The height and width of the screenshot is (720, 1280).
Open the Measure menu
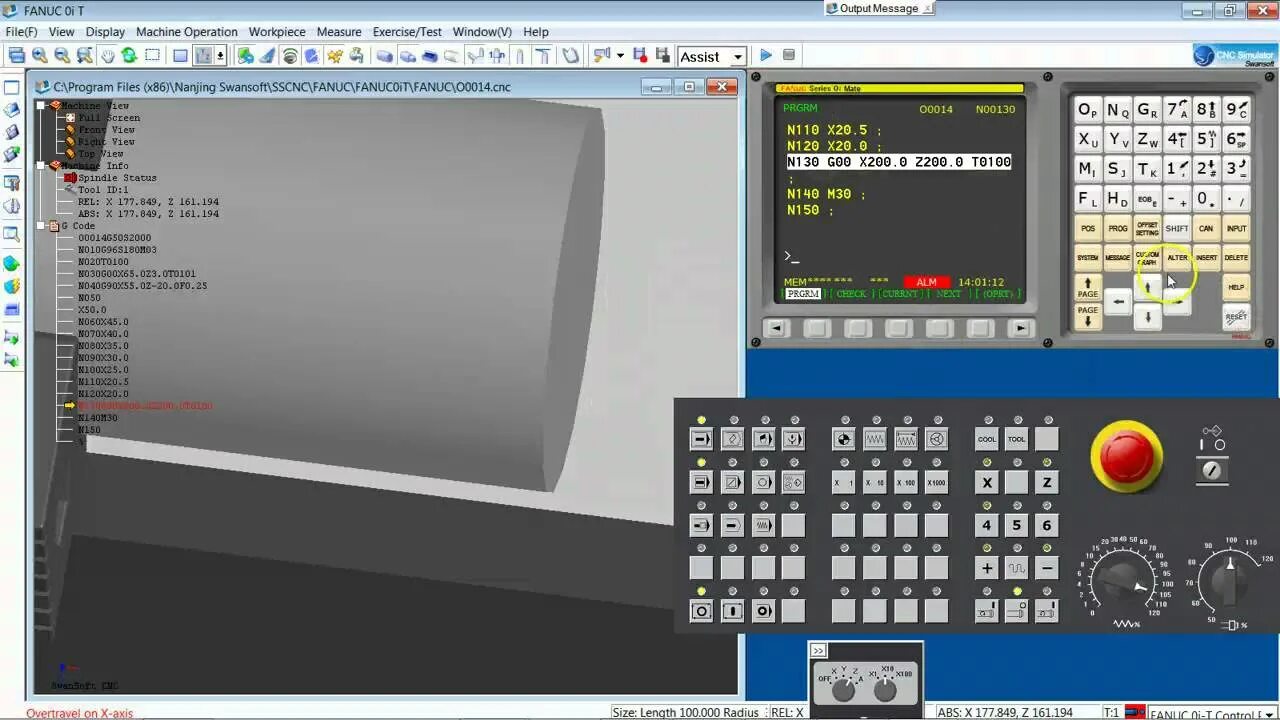(x=339, y=32)
